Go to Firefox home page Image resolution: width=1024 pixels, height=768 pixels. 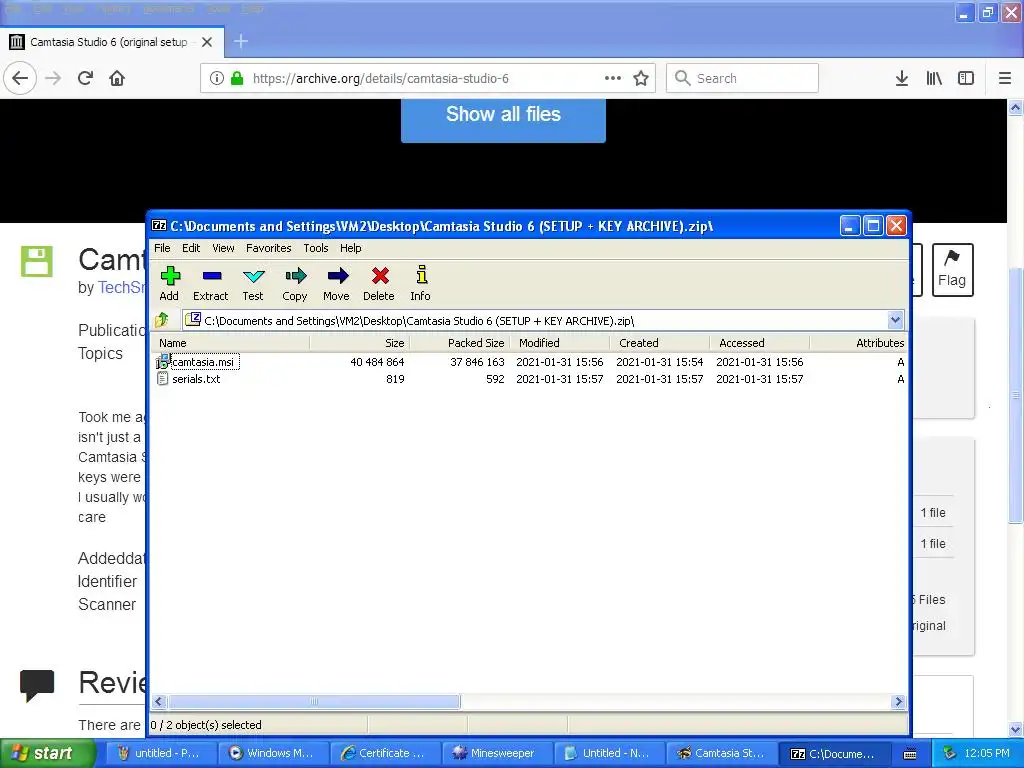click(x=117, y=78)
